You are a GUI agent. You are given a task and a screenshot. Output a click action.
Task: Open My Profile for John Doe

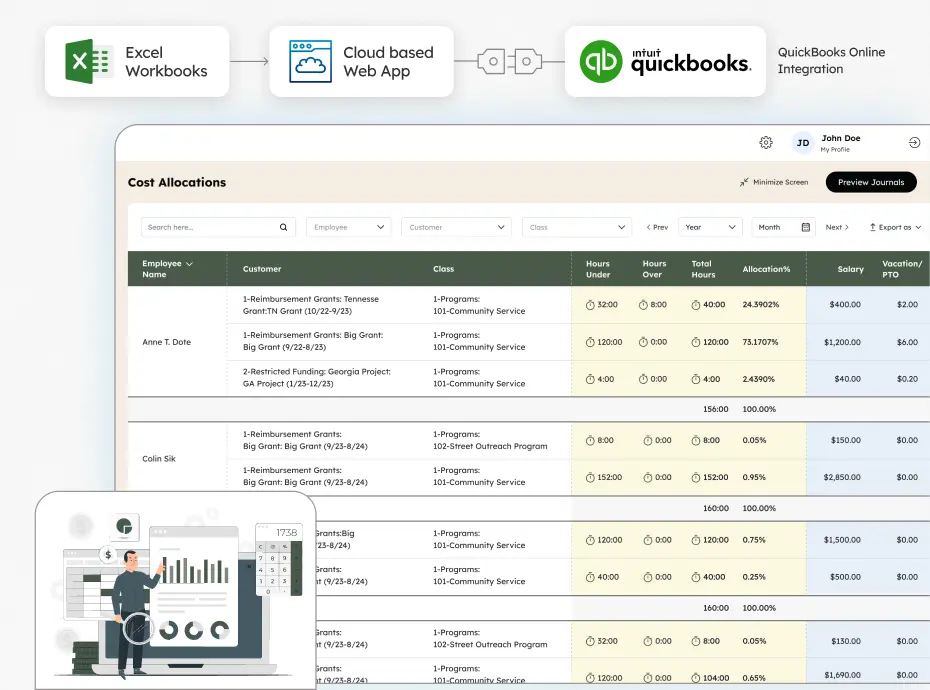click(837, 148)
